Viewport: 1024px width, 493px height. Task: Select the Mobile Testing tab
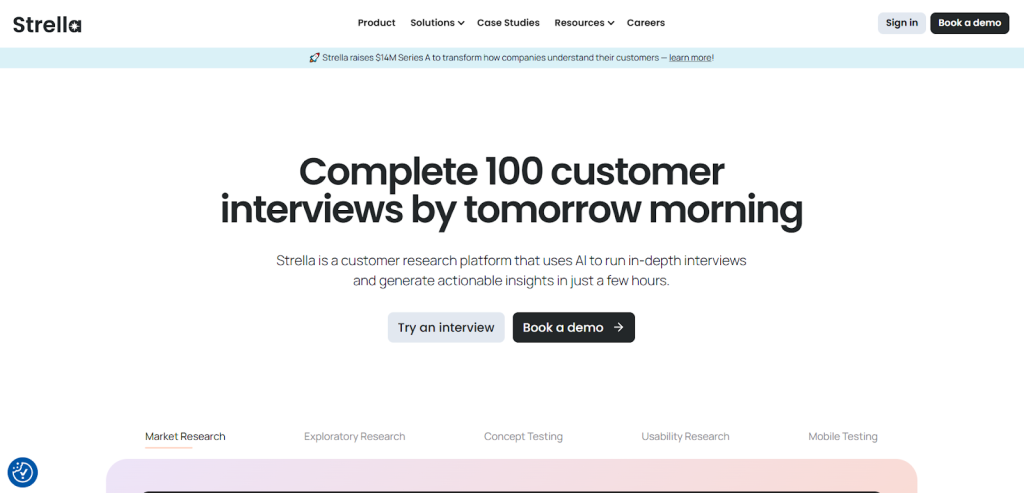(x=842, y=436)
